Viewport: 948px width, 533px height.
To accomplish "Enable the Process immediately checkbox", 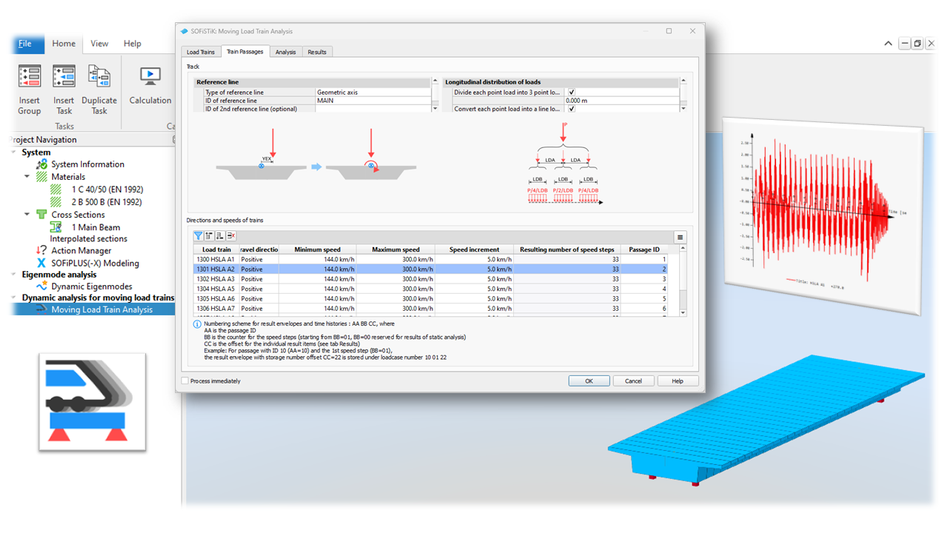I will [x=185, y=381].
